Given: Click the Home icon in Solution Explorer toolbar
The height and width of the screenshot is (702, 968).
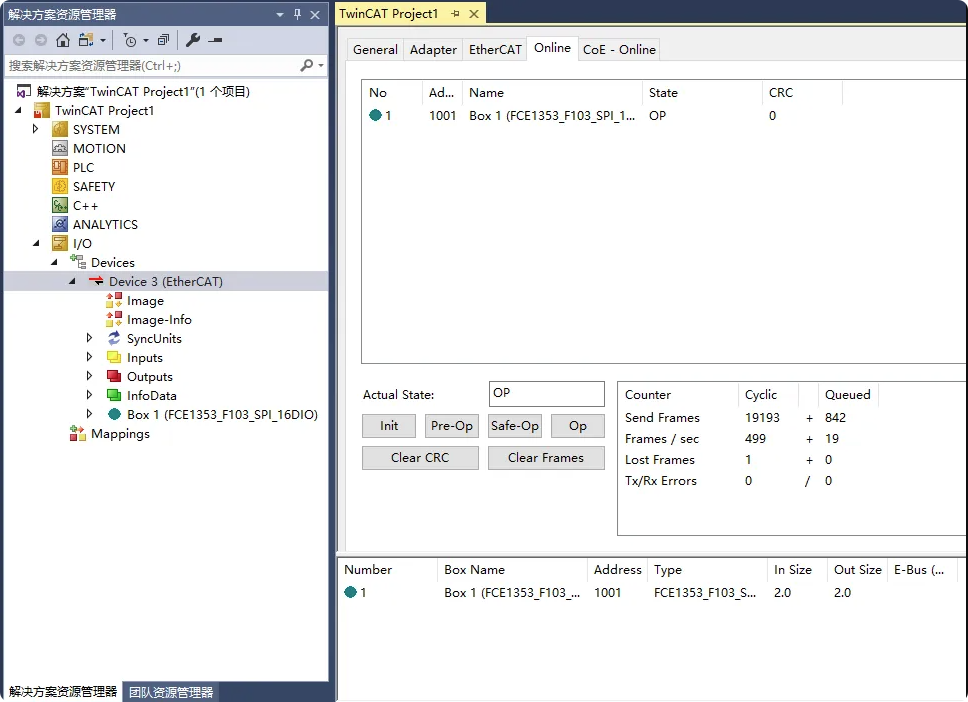Looking at the screenshot, I should click(63, 40).
